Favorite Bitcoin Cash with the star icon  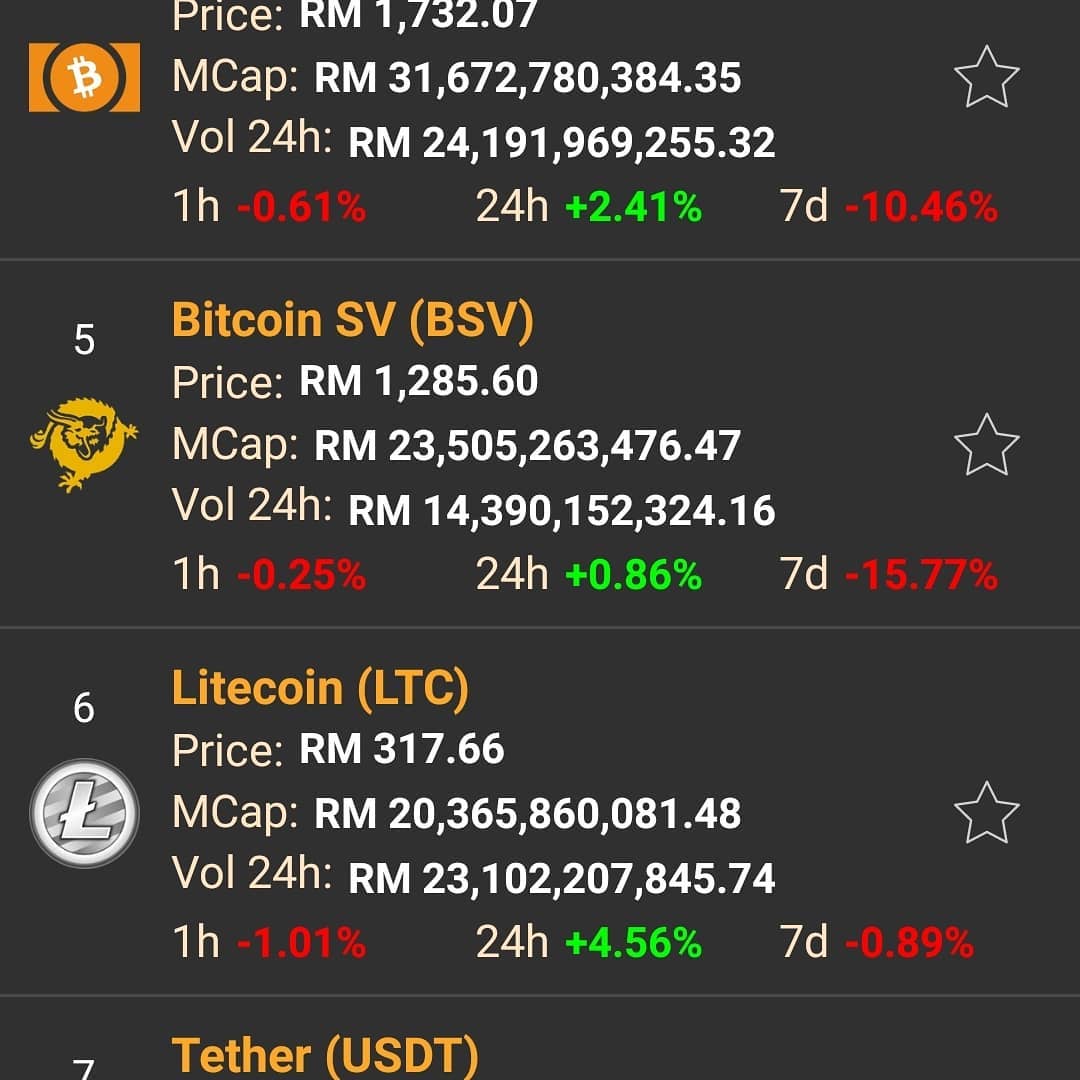coord(986,76)
